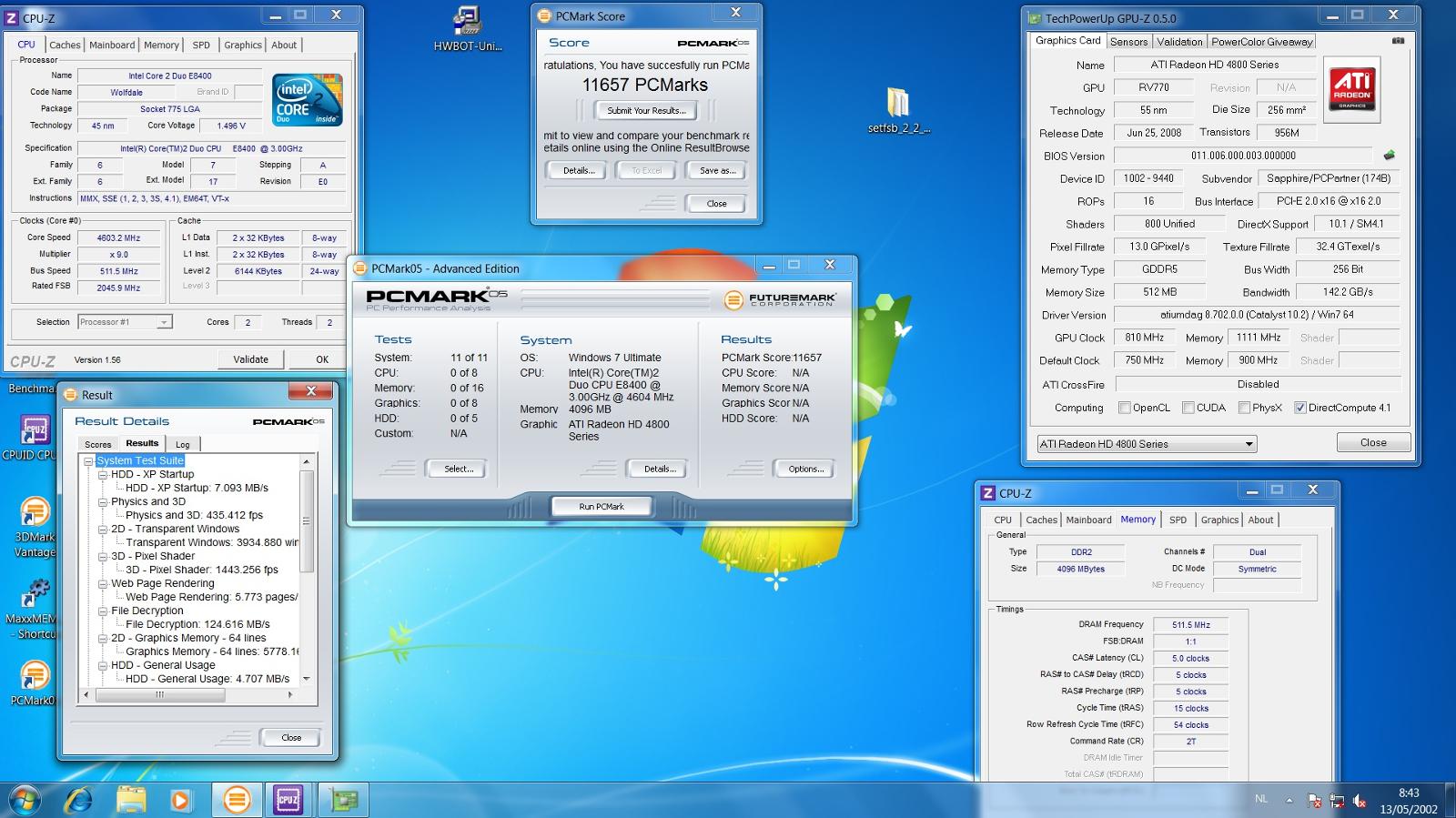Switch to Scores tab in Result window

(x=98, y=445)
